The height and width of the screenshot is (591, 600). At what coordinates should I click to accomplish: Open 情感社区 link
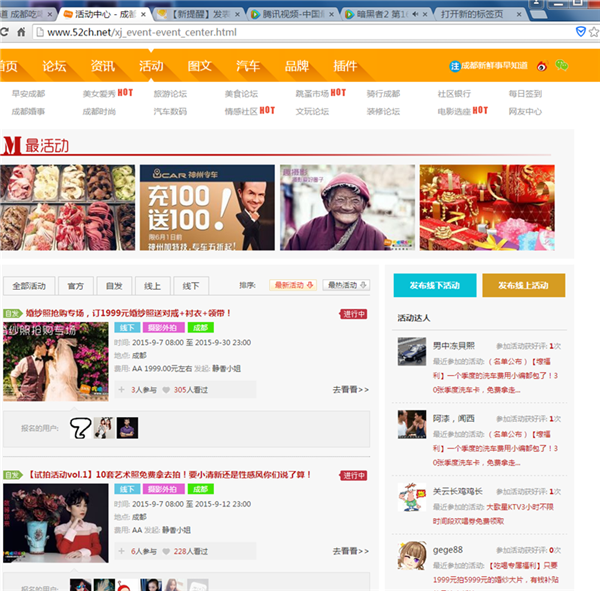(x=241, y=111)
